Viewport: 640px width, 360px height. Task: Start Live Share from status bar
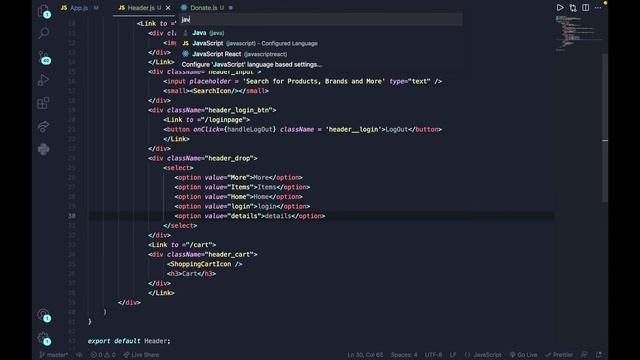point(141,355)
